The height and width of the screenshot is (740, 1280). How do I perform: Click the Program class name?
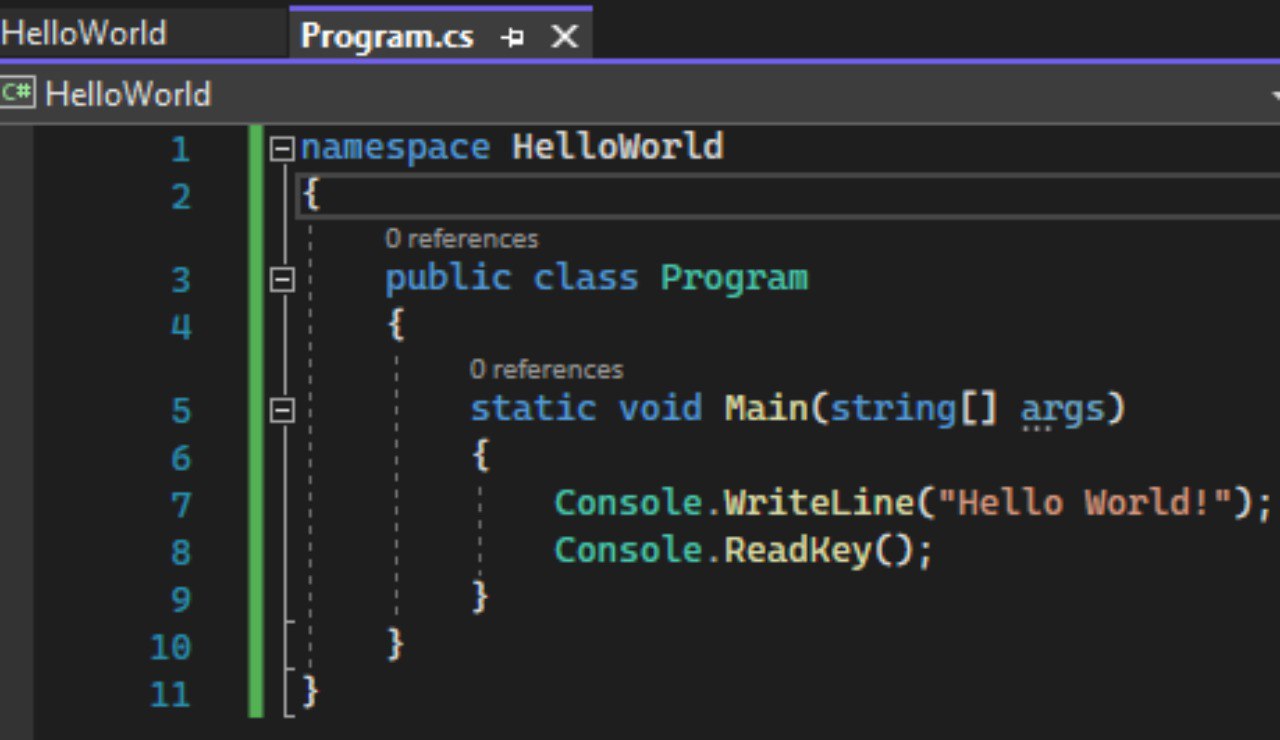pos(734,278)
